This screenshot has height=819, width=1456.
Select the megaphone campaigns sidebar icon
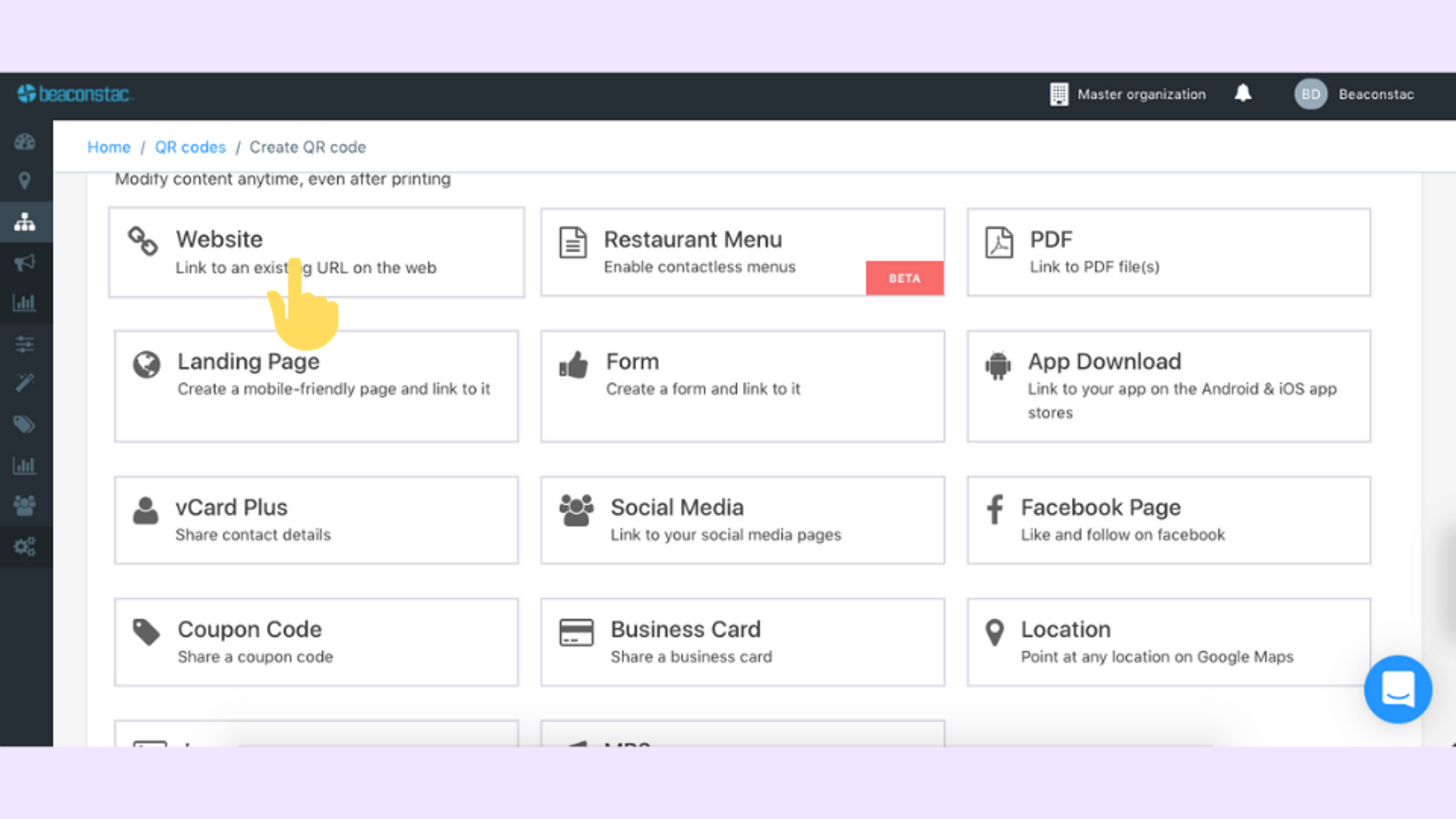[24, 262]
